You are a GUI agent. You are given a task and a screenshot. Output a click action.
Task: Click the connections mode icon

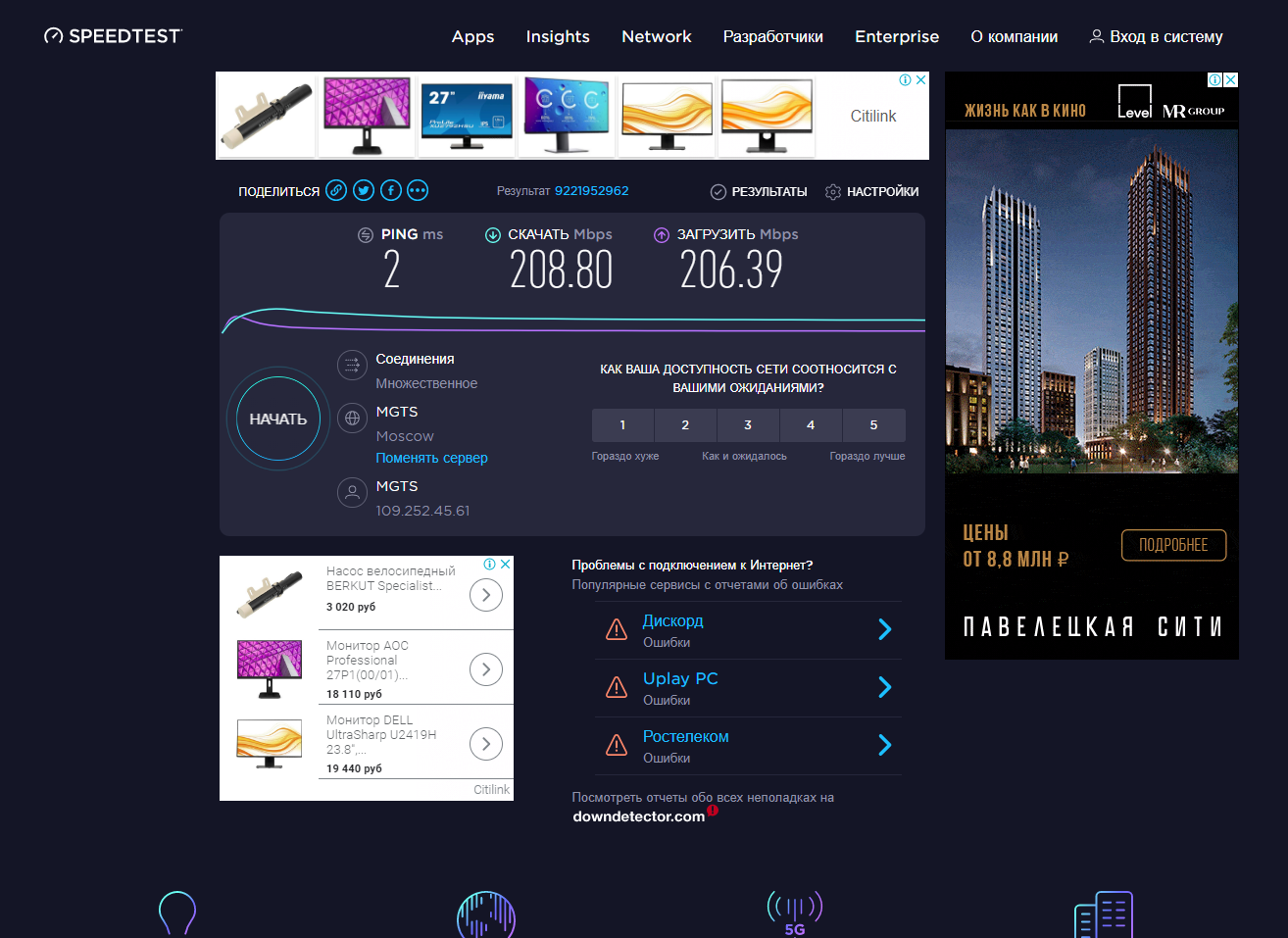point(352,365)
